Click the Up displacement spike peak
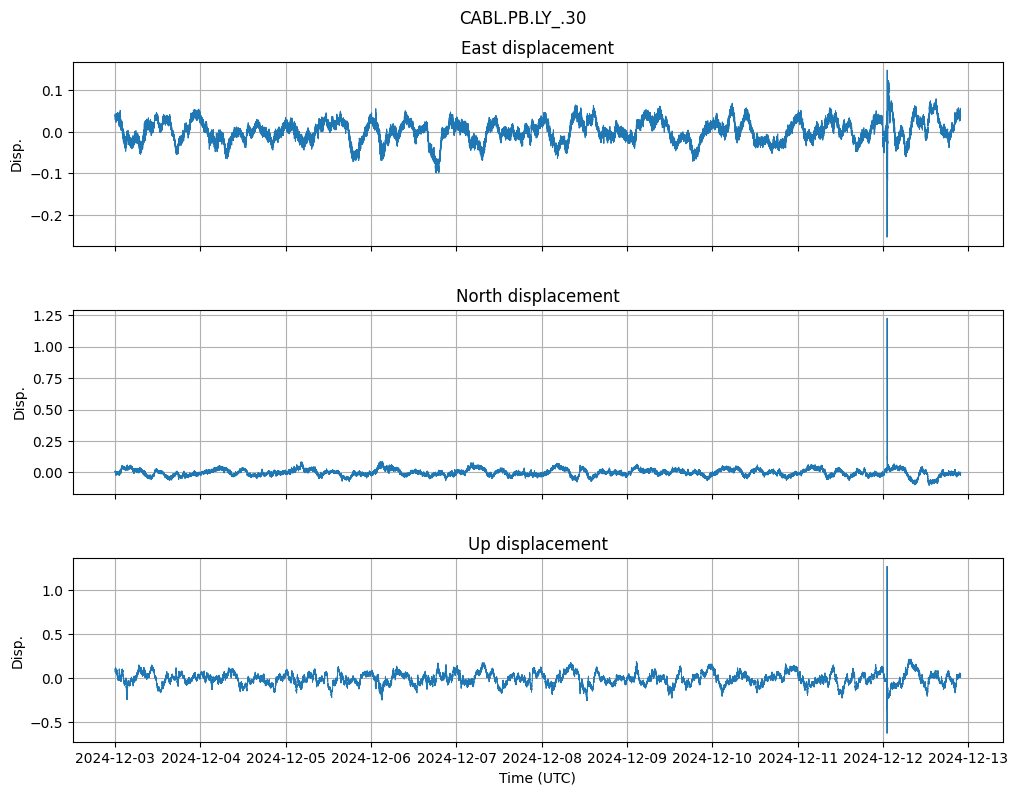The width and height of the screenshot is (1018, 795). coord(886,567)
